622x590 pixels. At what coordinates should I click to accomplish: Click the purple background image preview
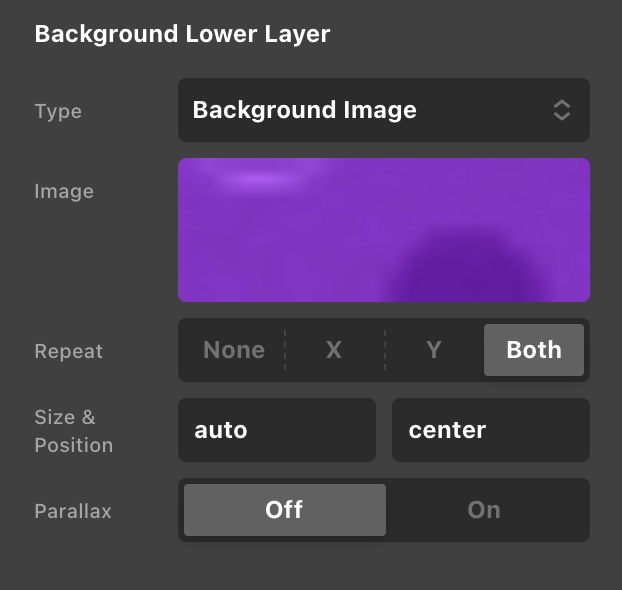(384, 230)
